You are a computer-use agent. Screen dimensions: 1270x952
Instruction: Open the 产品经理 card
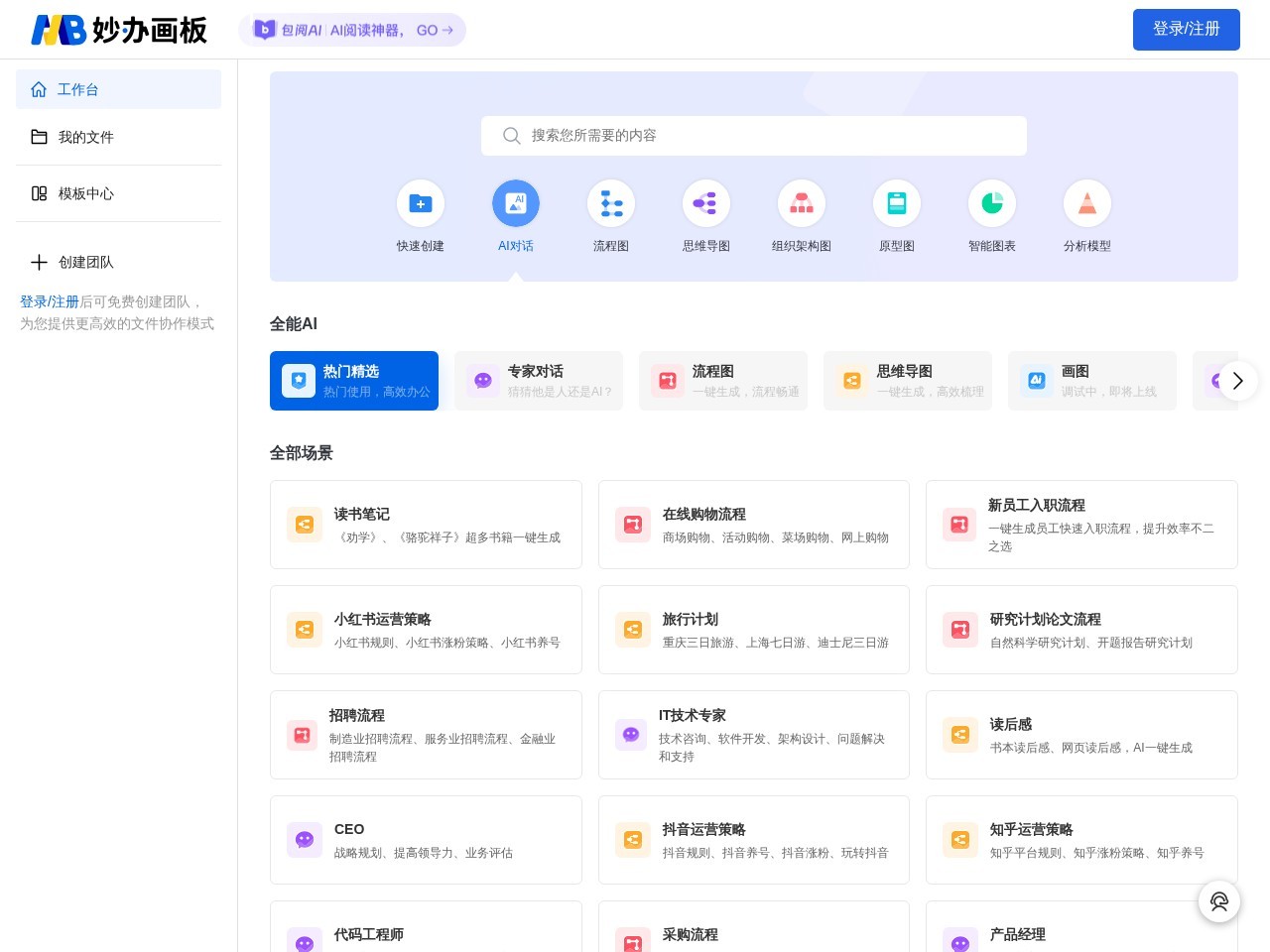click(1081, 926)
